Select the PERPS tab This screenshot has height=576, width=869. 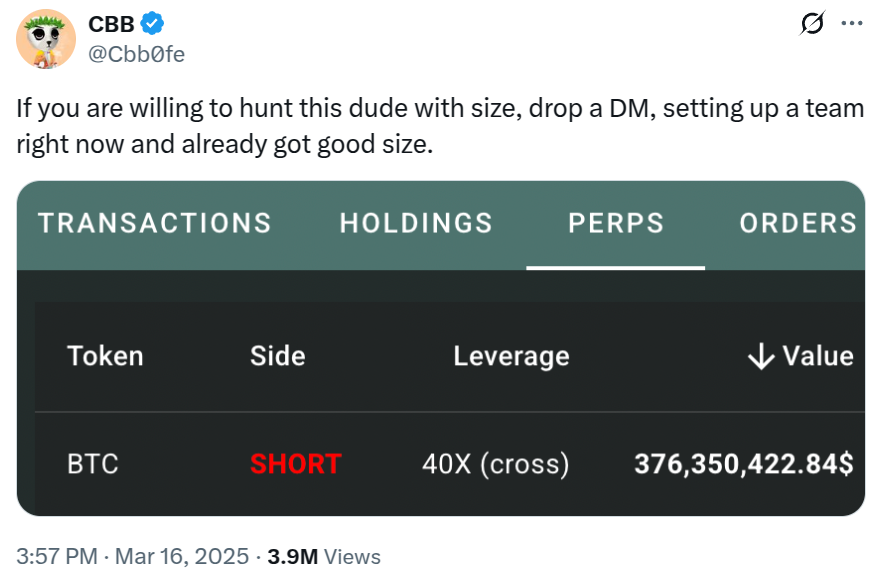pyautogui.click(x=616, y=223)
